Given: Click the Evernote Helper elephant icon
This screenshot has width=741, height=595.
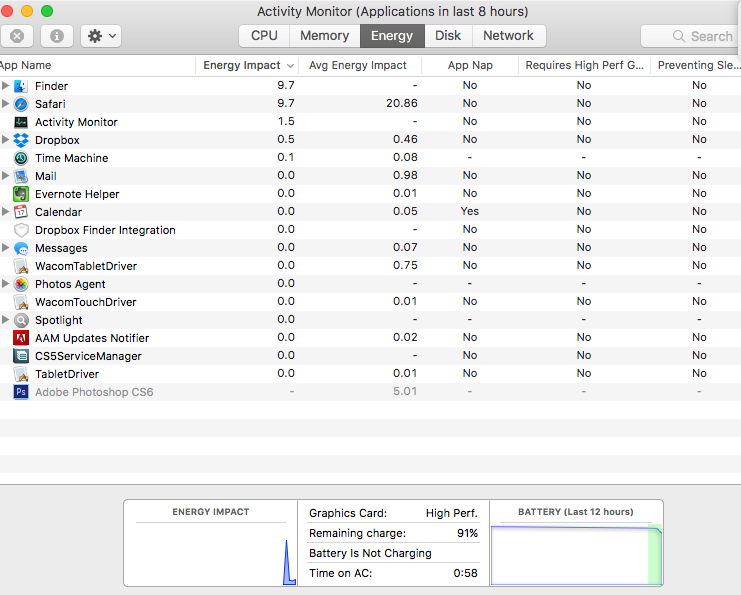Looking at the screenshot, I should coord(21,194).
